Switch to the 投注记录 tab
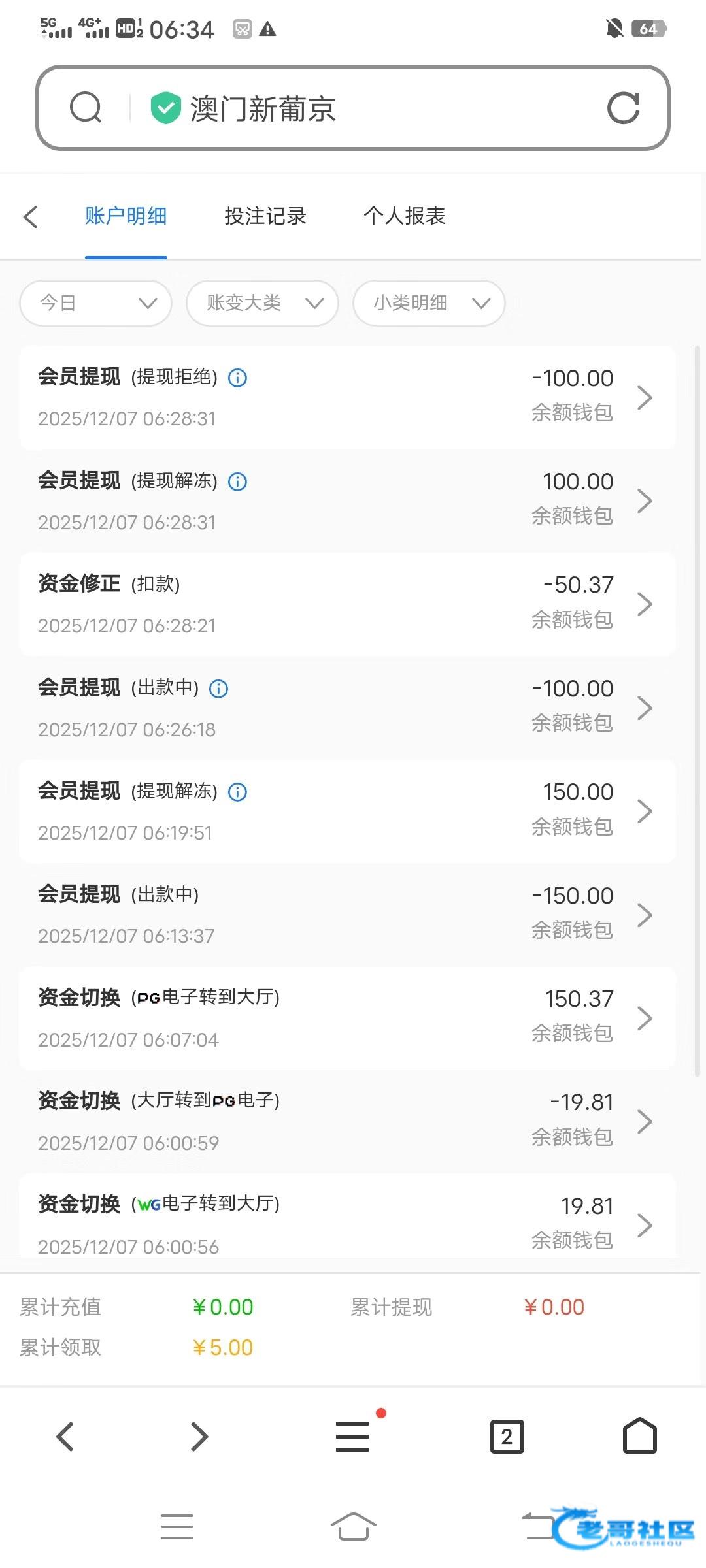The width and height of the screenshot is (706, 1568). click(265, 216)
